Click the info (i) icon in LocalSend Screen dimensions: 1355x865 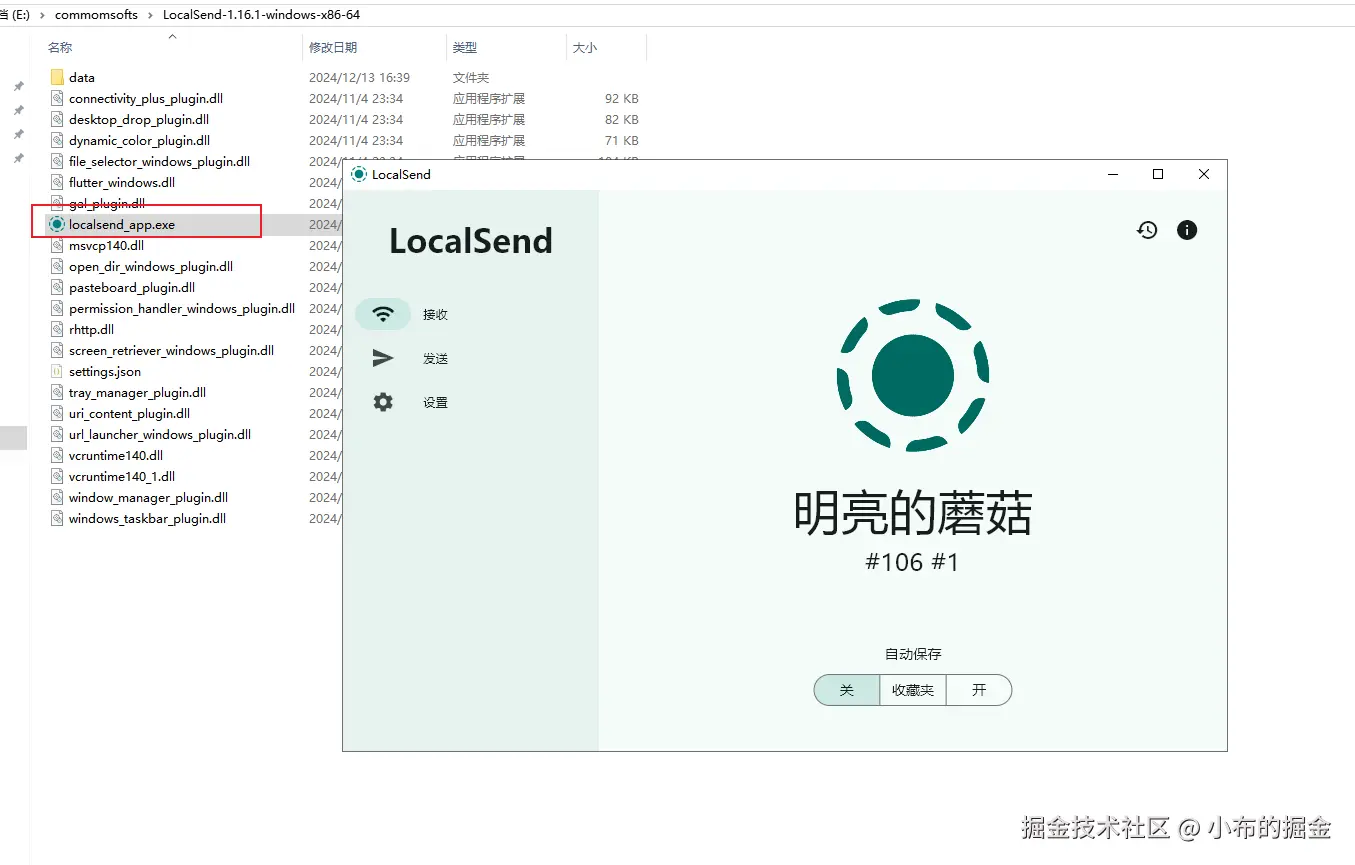[x=1187, y=230]
